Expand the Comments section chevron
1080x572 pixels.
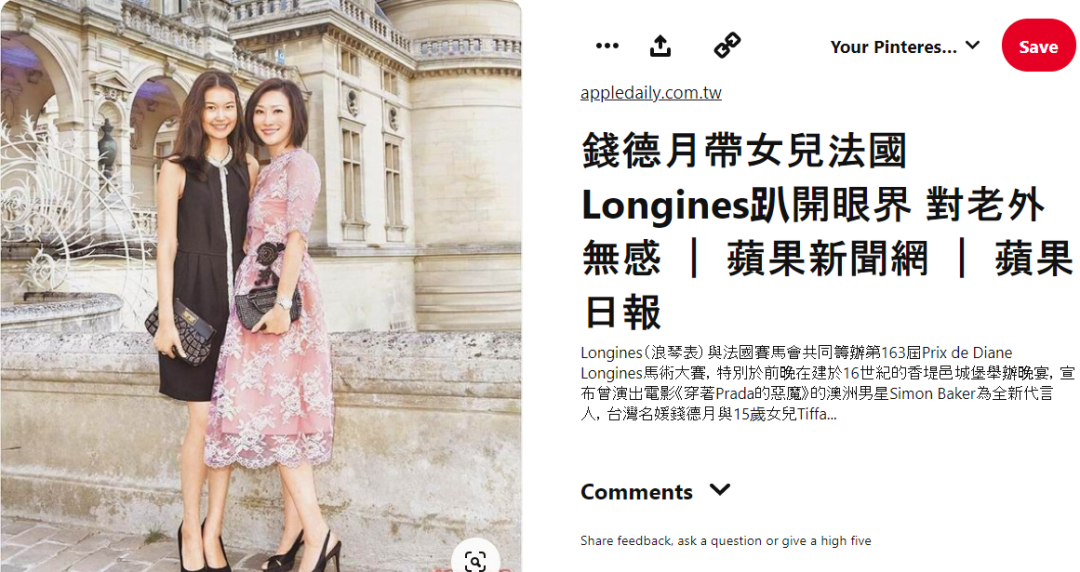[720, 490]
